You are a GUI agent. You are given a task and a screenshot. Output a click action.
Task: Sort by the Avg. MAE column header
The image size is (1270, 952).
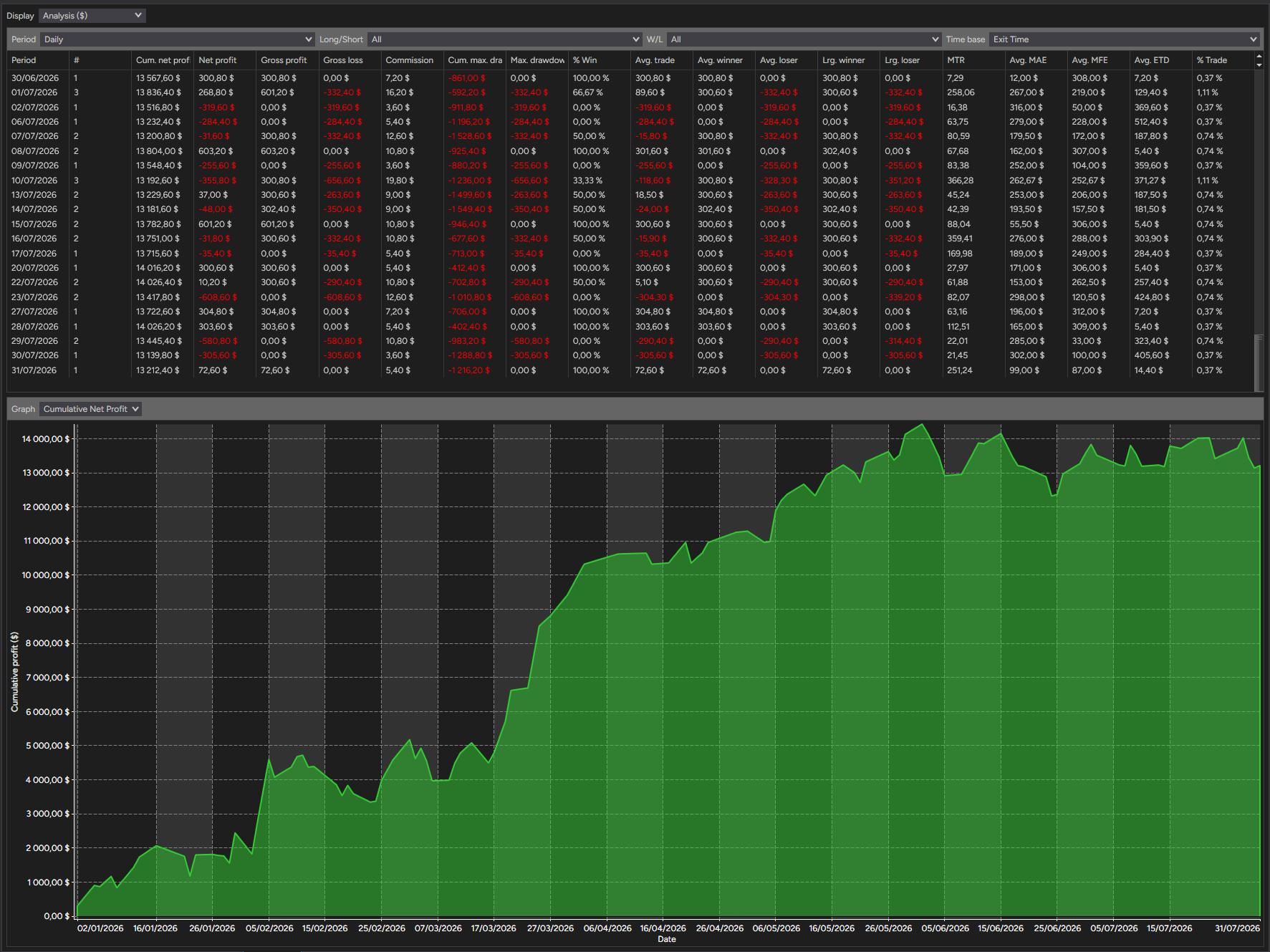(1035, 60)
